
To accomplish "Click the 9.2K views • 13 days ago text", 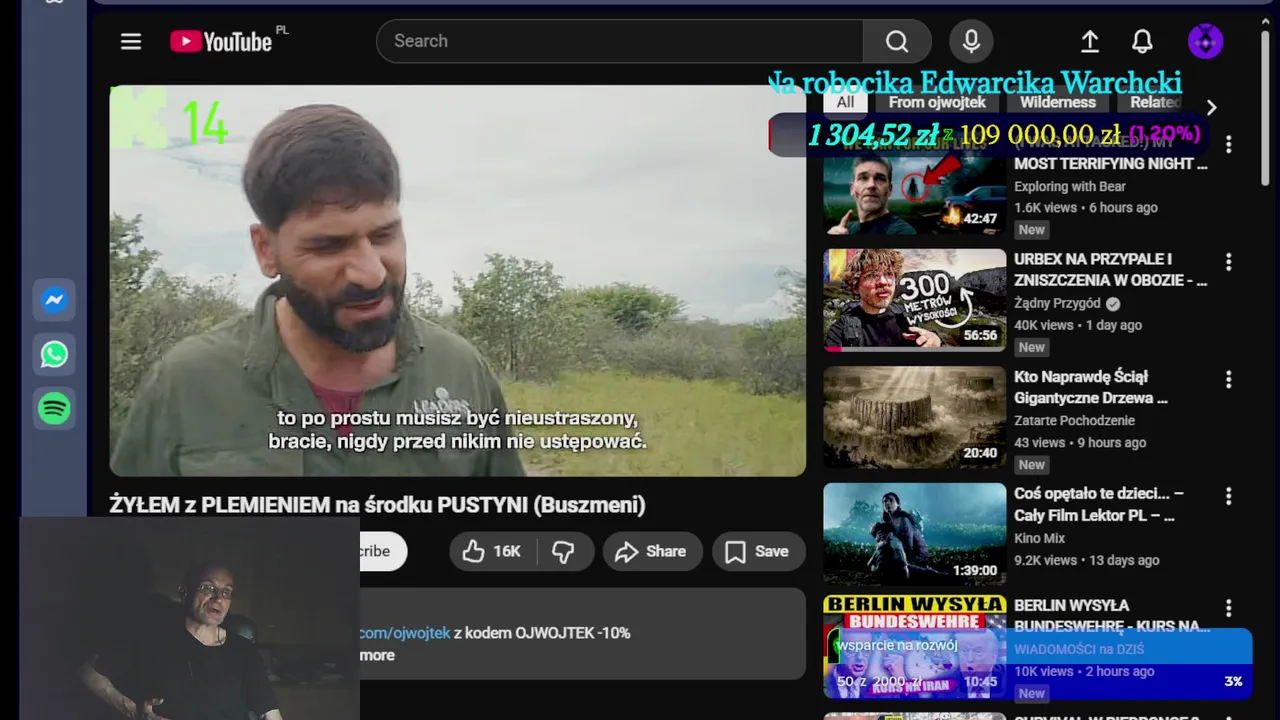I will 1087,560.
